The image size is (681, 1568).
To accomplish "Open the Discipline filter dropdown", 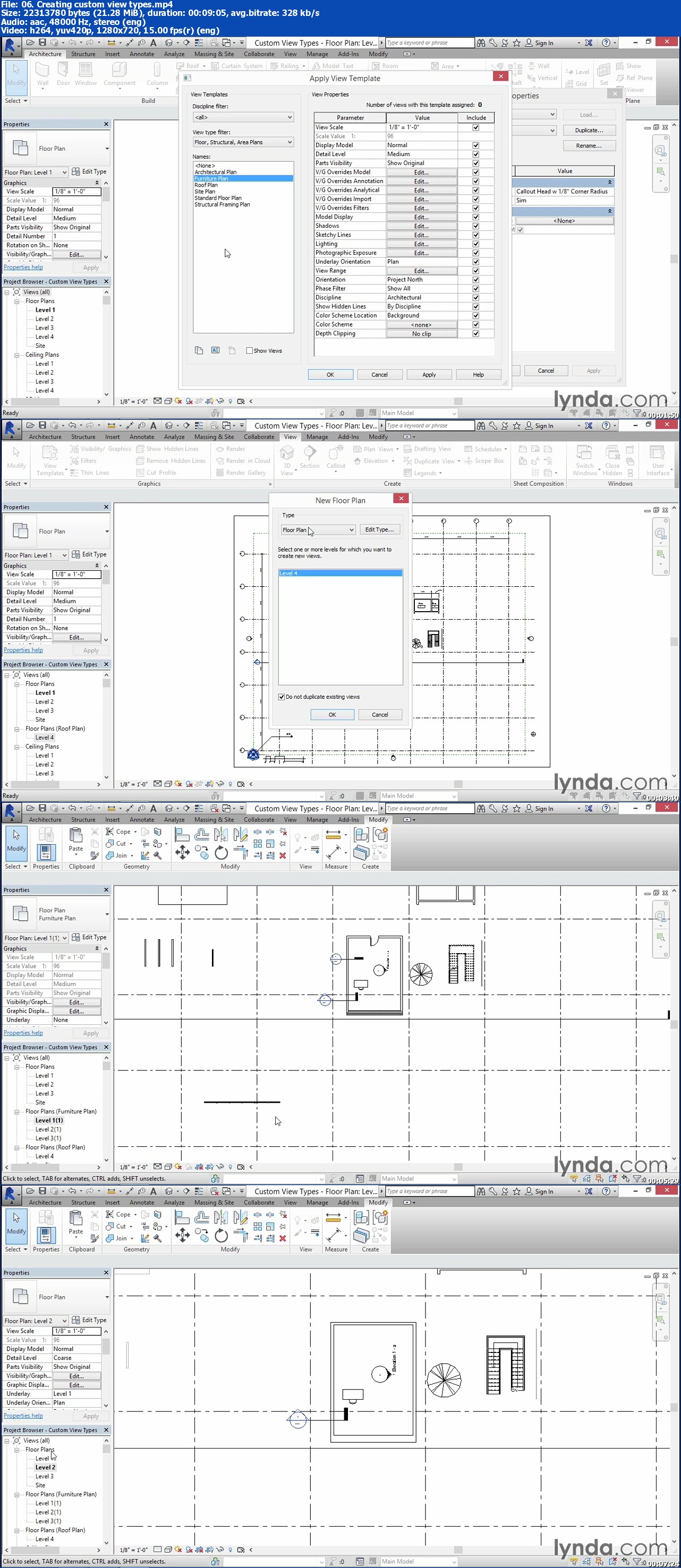I will pyautogui.click(x=243, y=117).
